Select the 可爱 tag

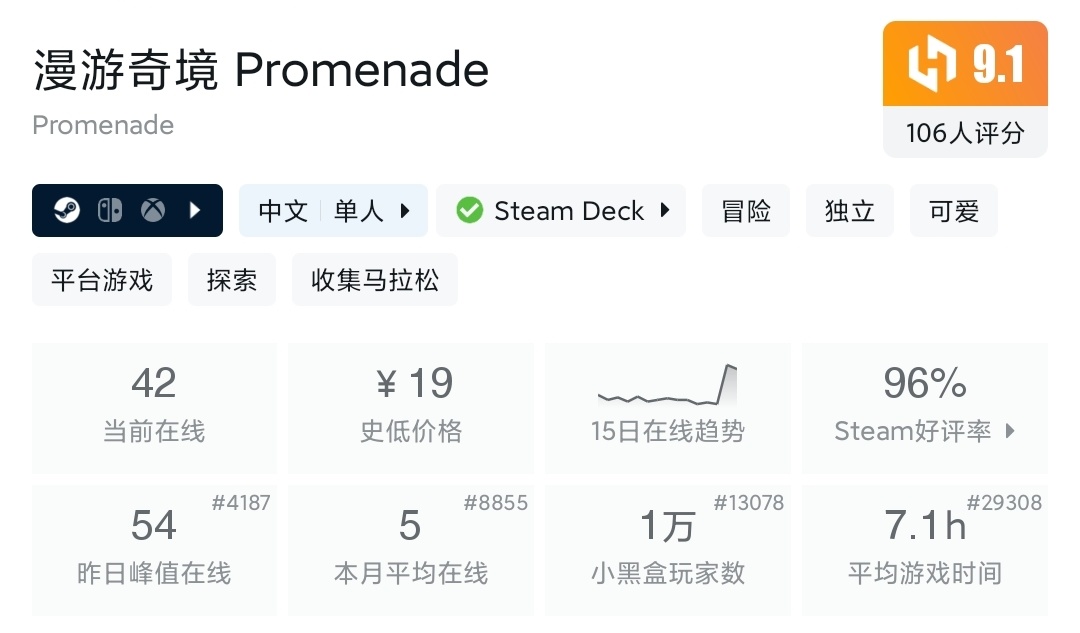[x=954, y=211]
